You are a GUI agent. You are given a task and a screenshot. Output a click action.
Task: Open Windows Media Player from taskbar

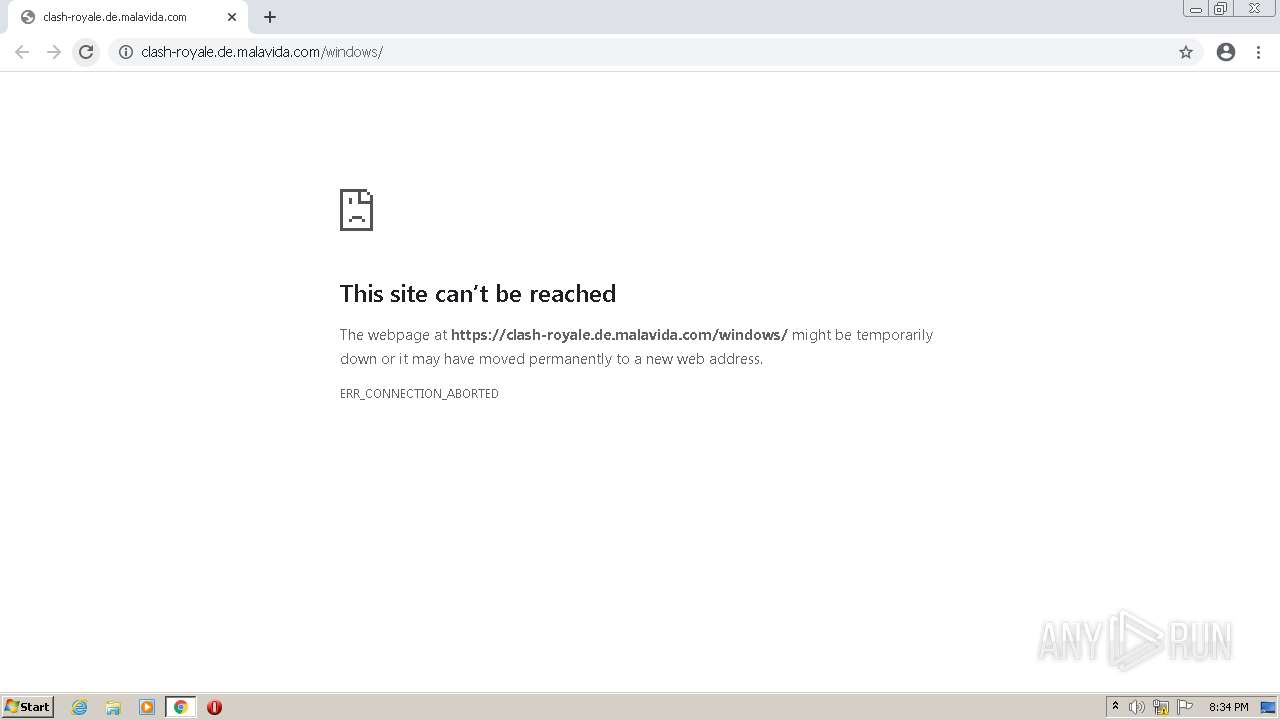[x=147, y=707]
